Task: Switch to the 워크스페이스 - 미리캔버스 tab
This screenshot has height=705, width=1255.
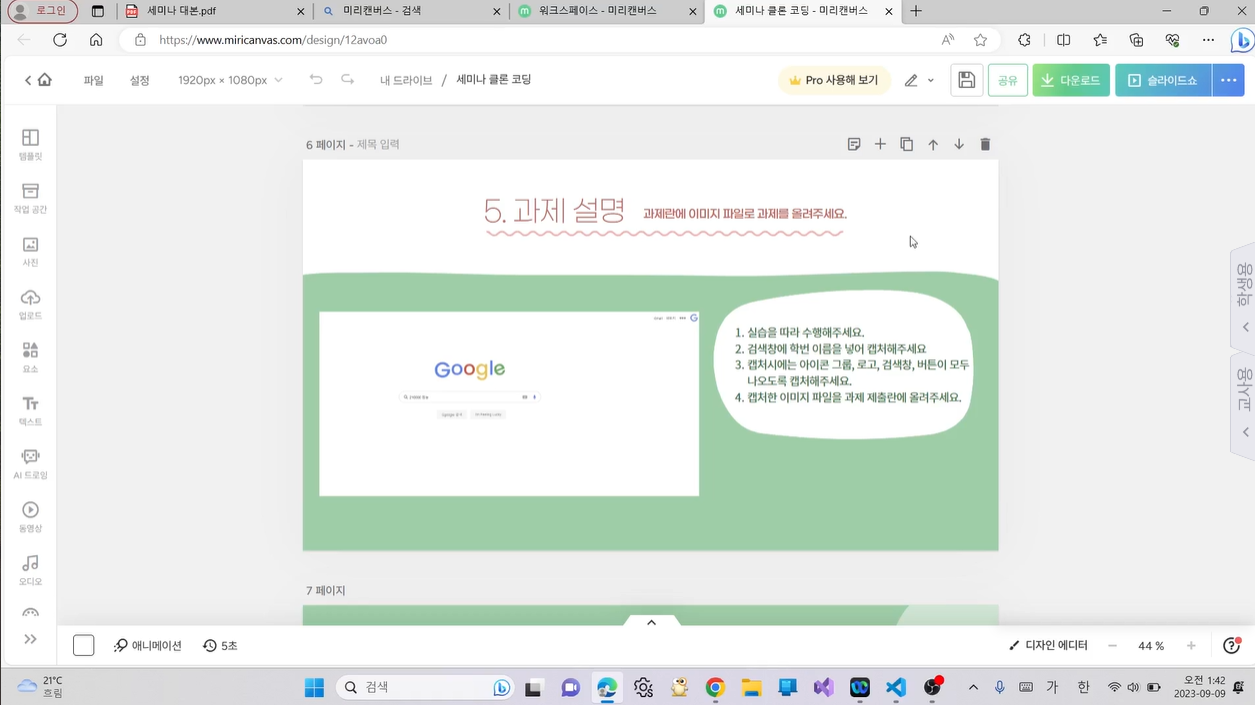Action: (x=607, y=11)
